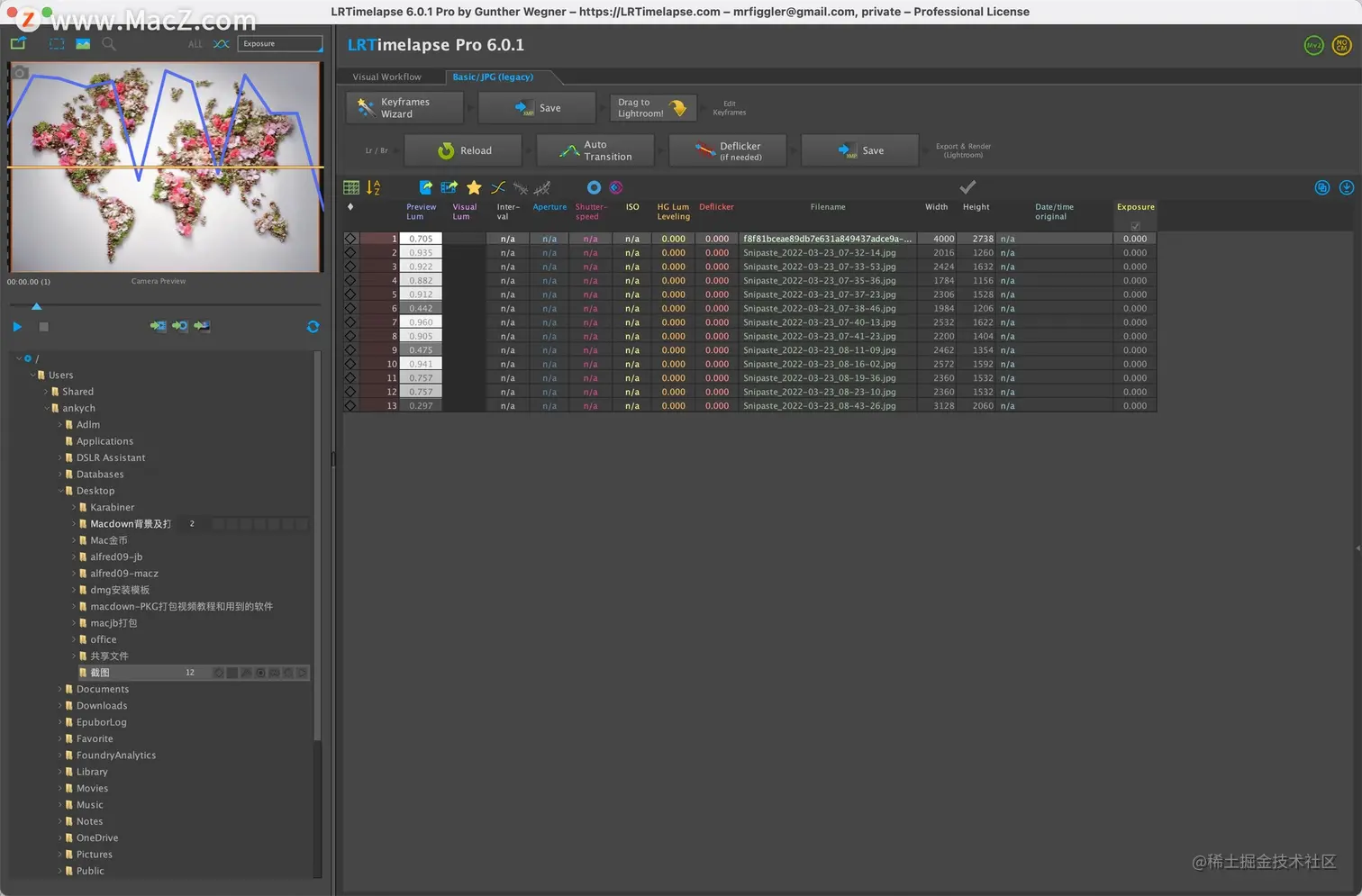
Task: Click the blue copy circle icon at right
Action: tap(1322, 187)
